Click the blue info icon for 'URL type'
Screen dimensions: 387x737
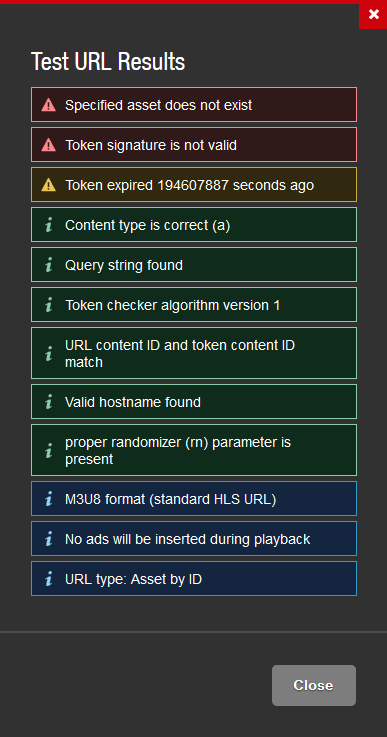(48, 579)
